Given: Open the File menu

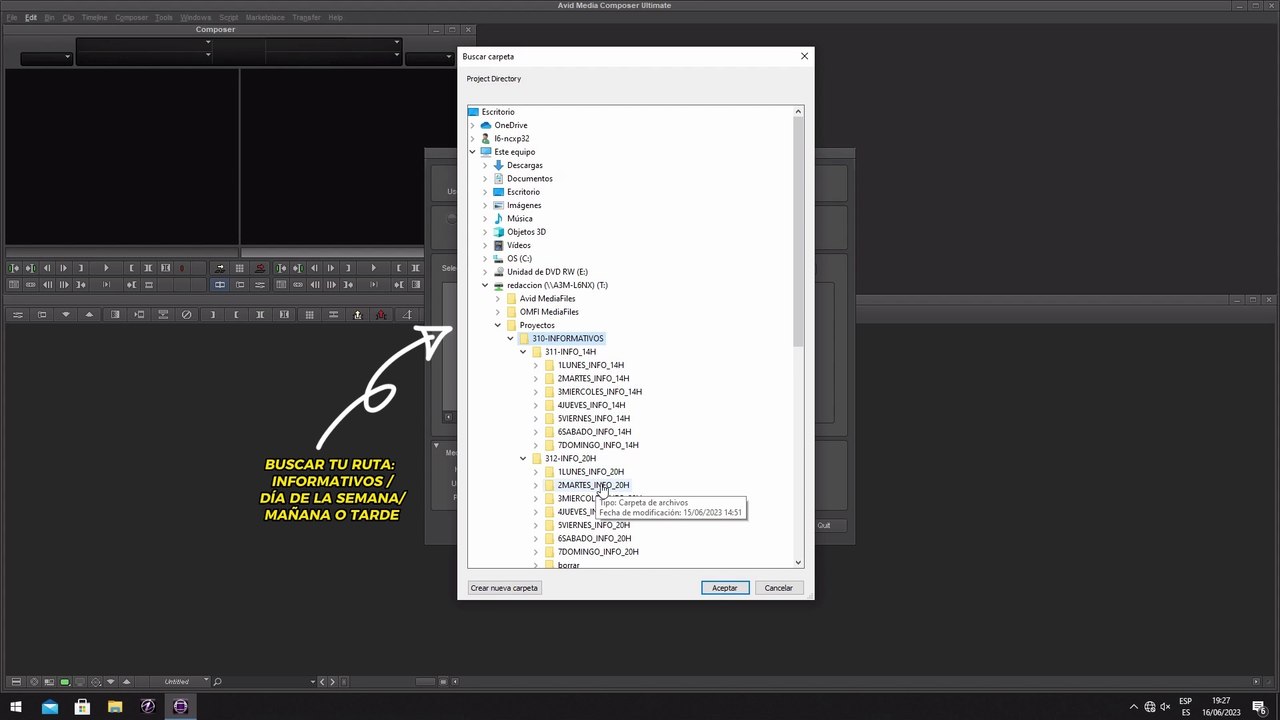Looking at the screenshot, I should point(12,17).
